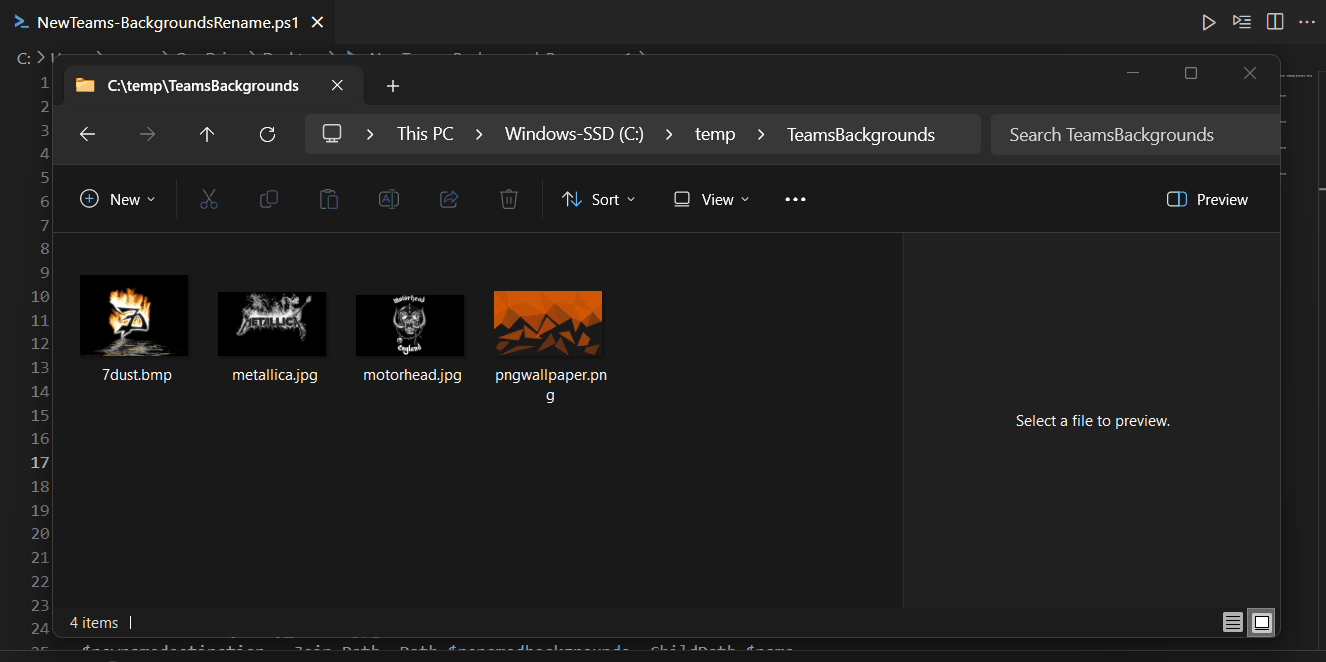The image size is (1326, 662).
Task: Click the Paste clipboard icon
Action: (328, 199)
